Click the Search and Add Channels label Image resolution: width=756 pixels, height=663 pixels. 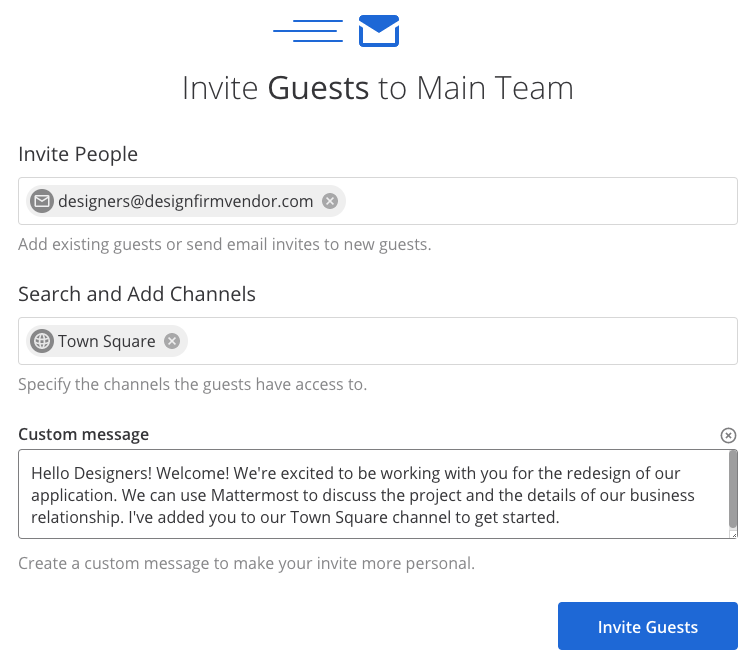[137, 294]
